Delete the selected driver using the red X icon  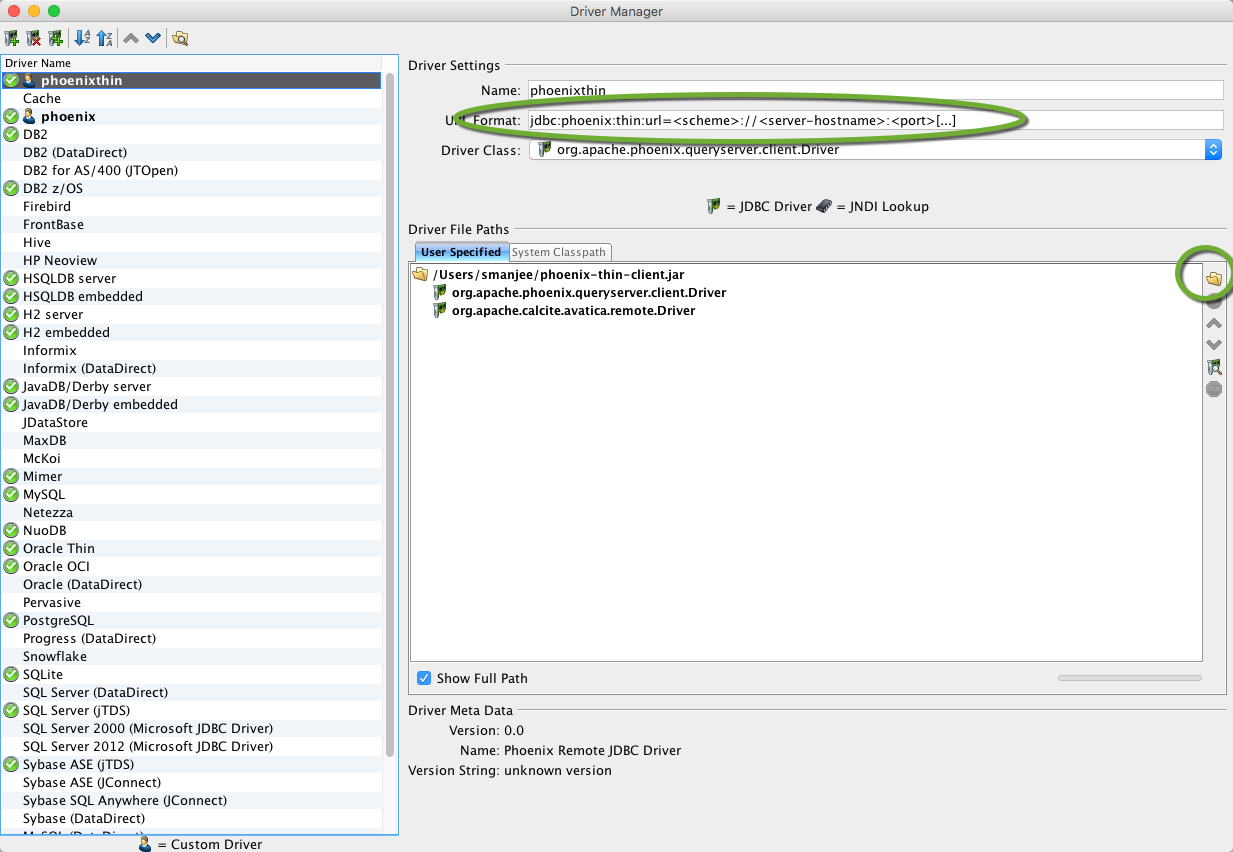pos(34,37)
